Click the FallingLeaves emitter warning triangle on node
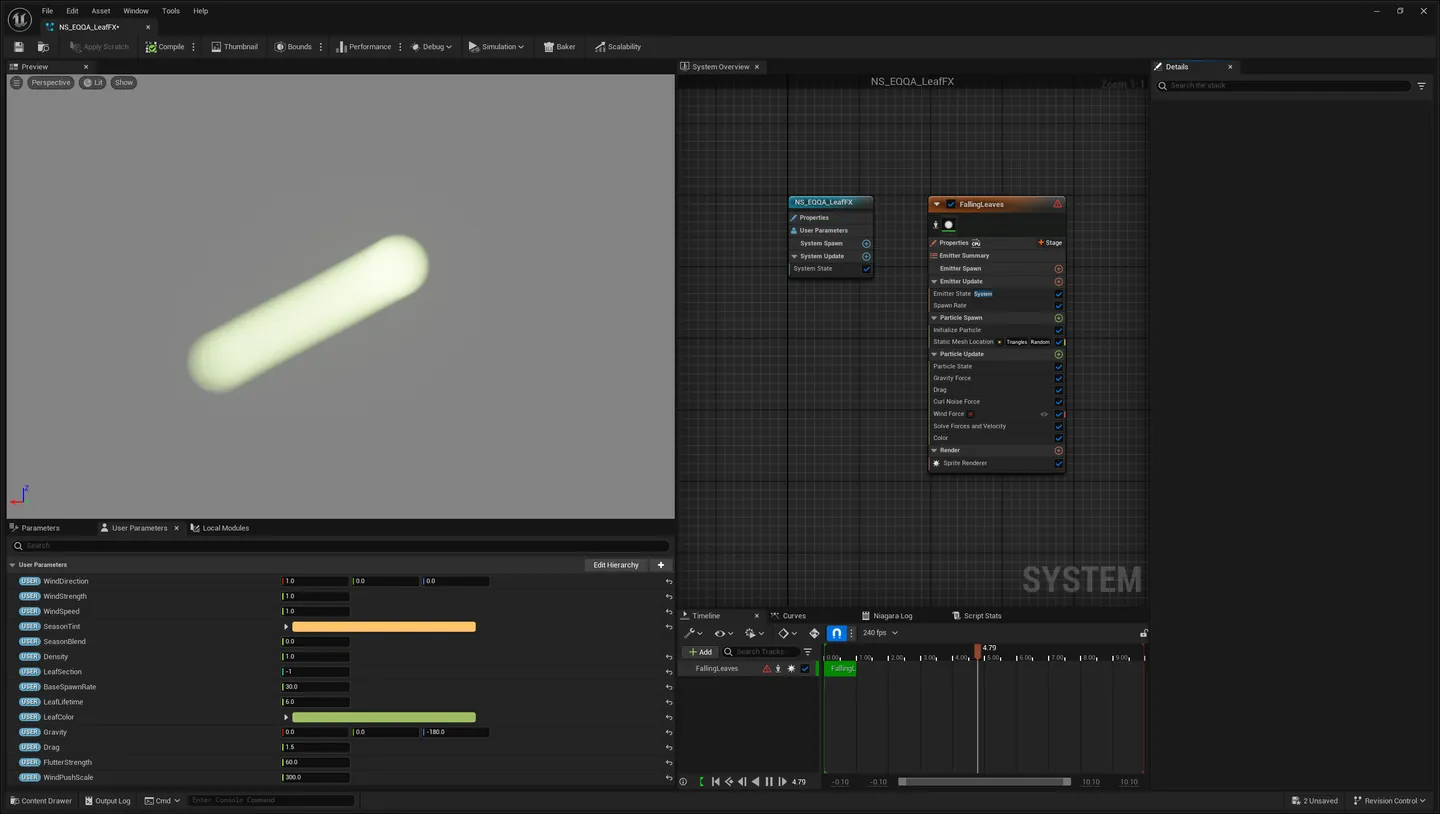This screenshot has height=814, width=1440. [x=1057, y=204]
